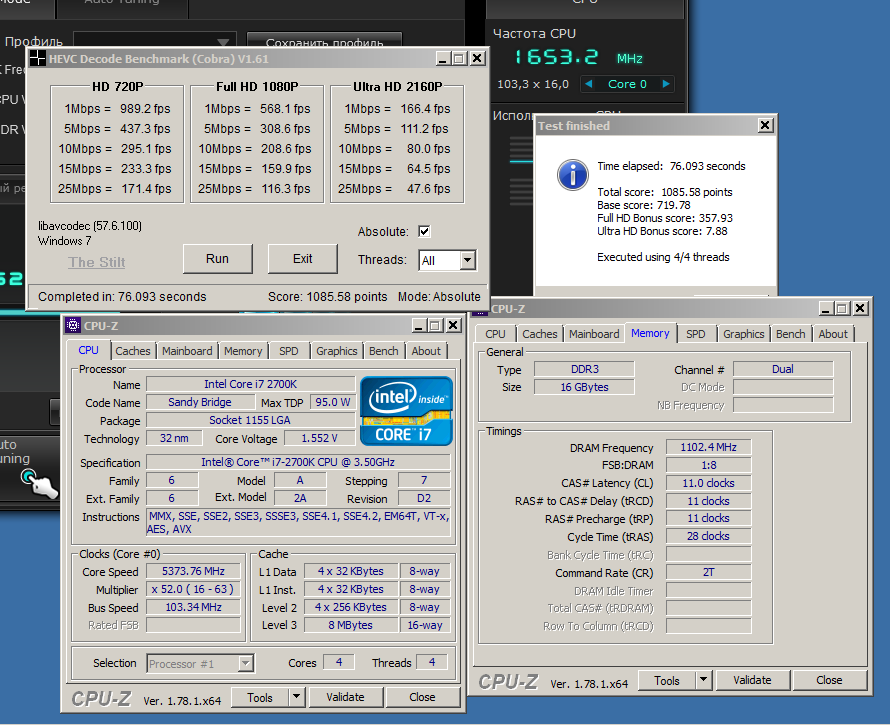Open Mainboard tab in right CPU-Z window
The image size is (890, 725).
coord(594,334)
